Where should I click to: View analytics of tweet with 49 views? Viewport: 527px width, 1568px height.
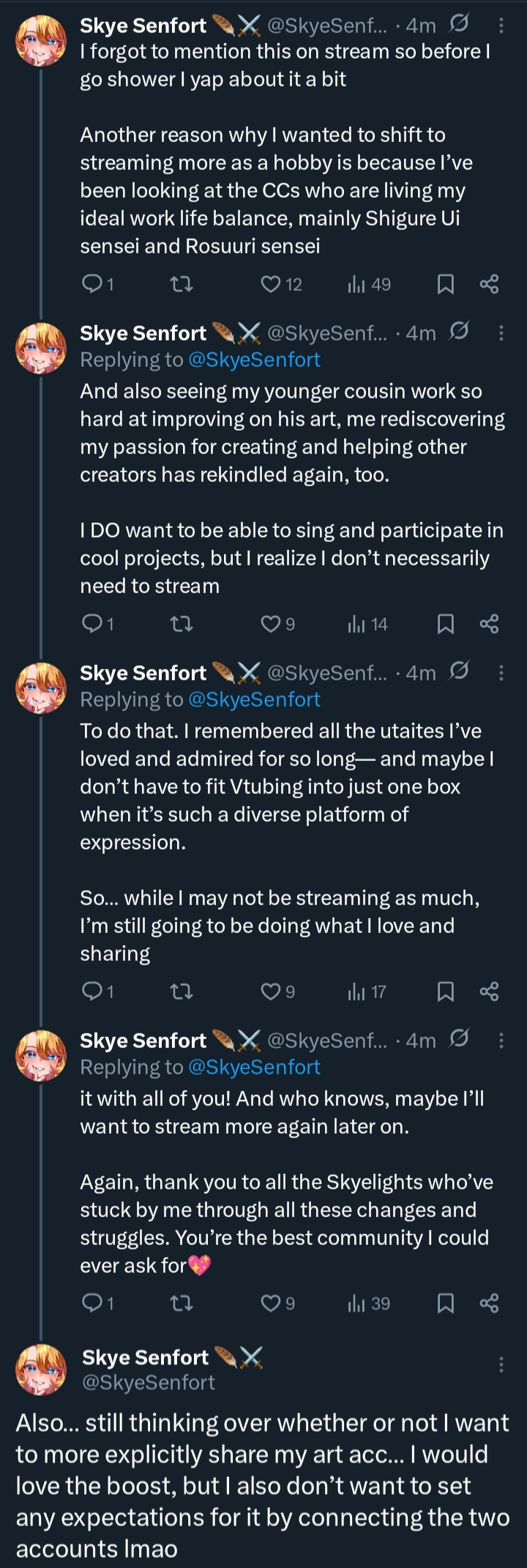(x=368, y=284)
